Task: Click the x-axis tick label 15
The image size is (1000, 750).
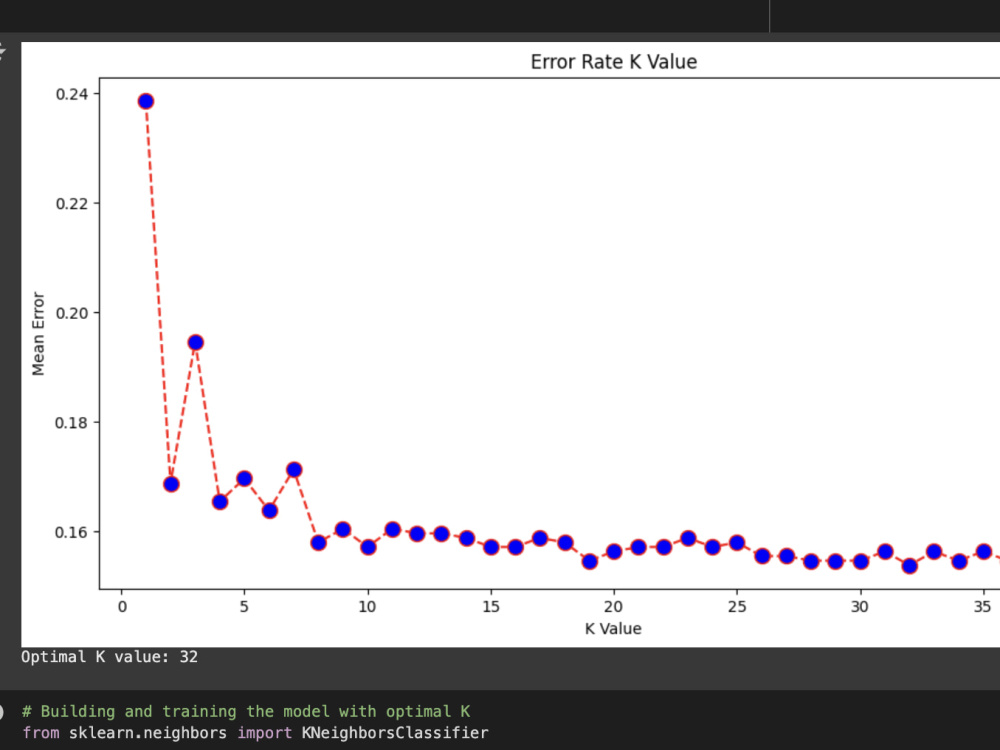Action: [490, 607]
